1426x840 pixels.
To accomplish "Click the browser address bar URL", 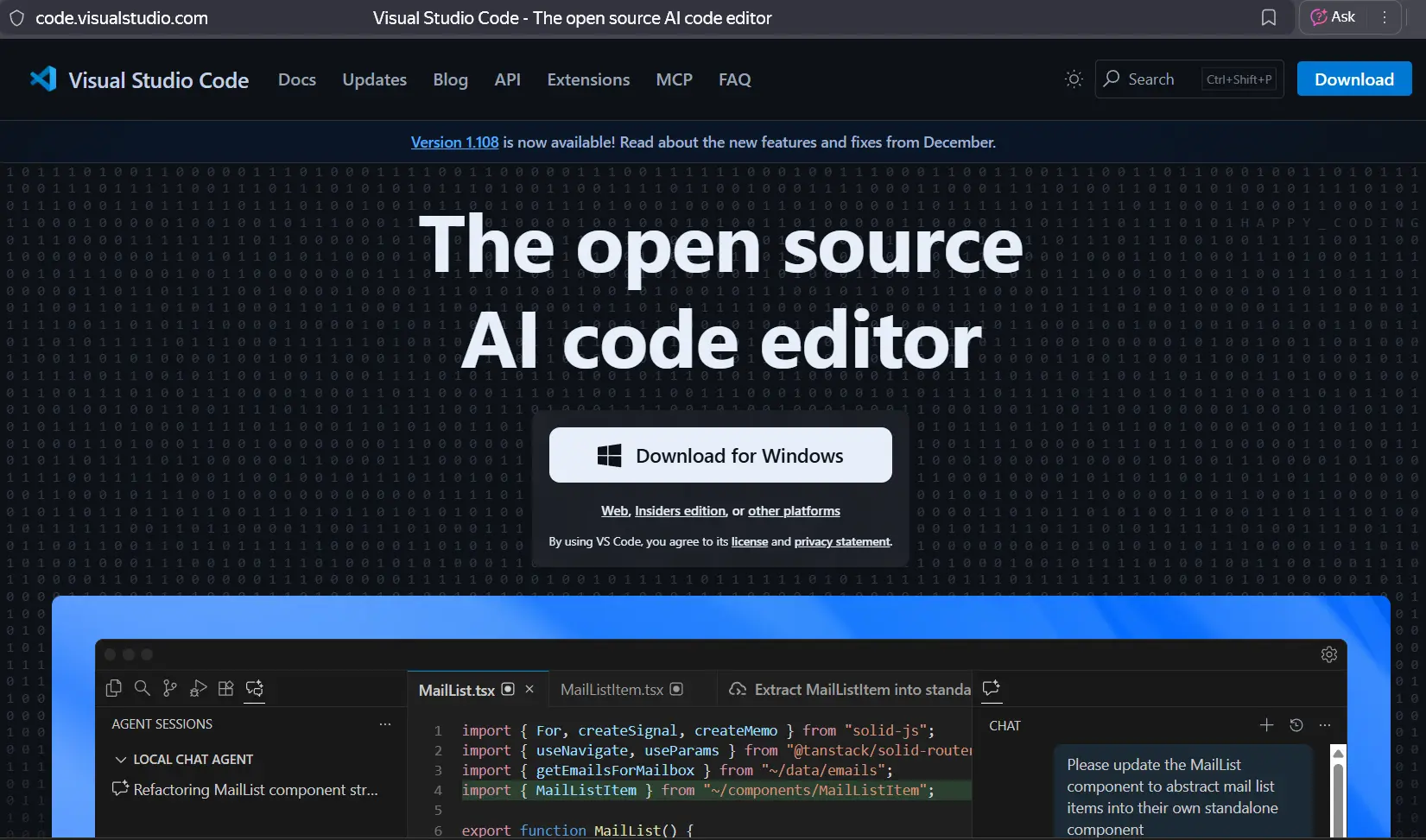I will (122, 18).
